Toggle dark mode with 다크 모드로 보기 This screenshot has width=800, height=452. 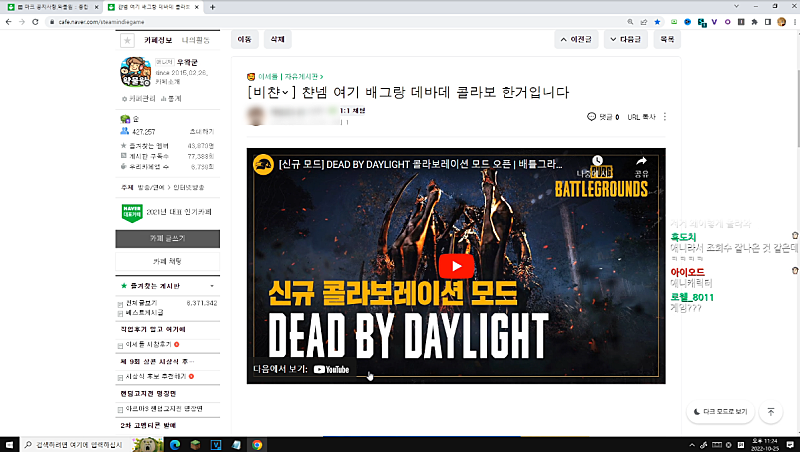pyautogui.click(x=720, y=411)
